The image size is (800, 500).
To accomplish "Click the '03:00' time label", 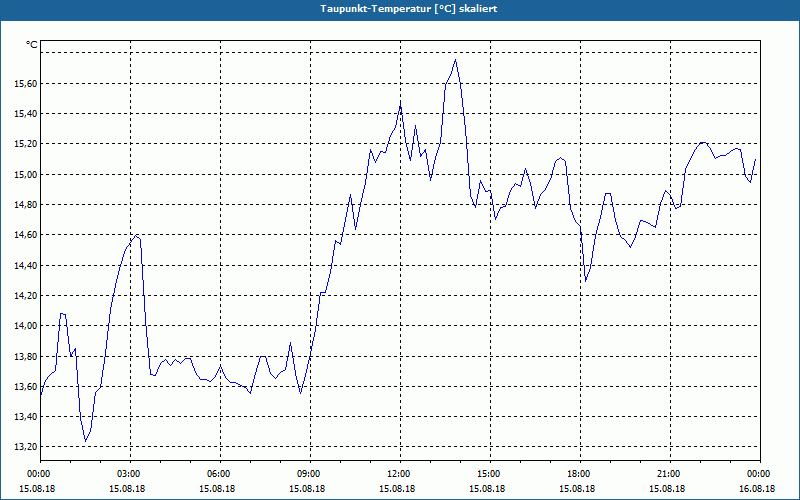I will (x=131, y=474).
